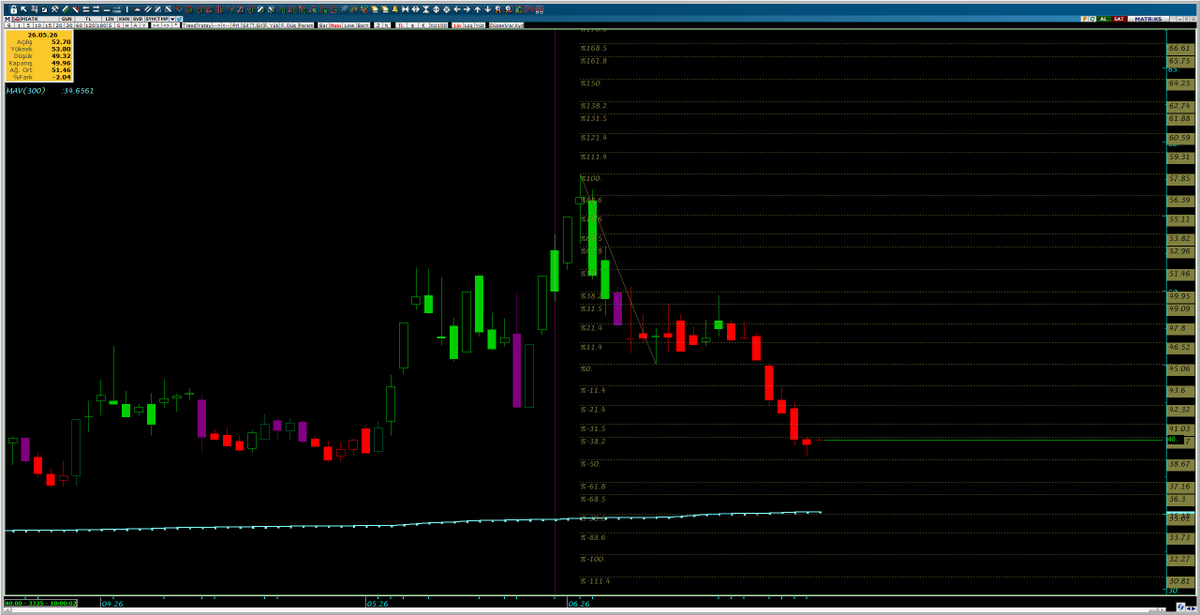
Task: Click the padlock lock icon in toolbar
Action: coord(14,10)
